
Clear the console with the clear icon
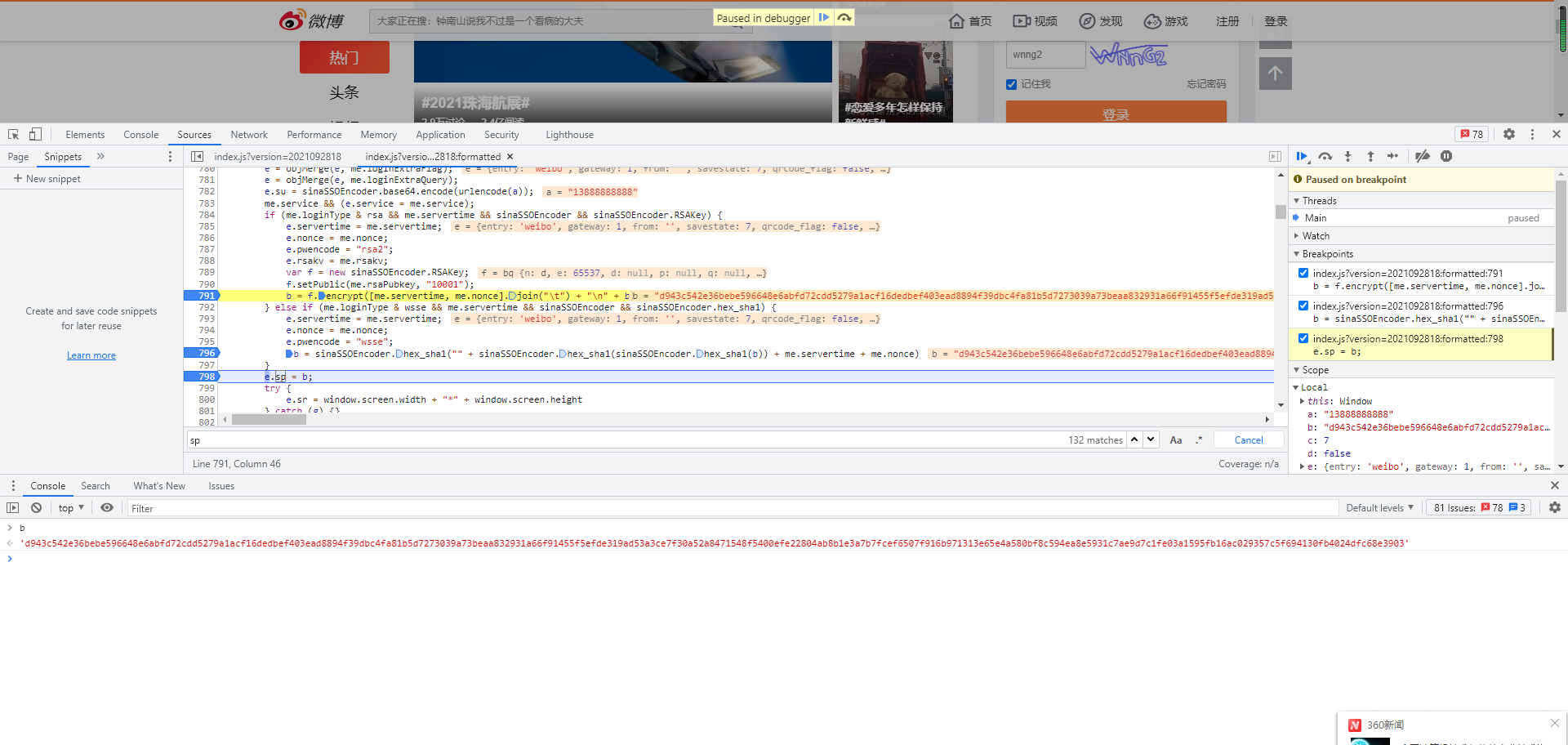[x=36, y=507]
